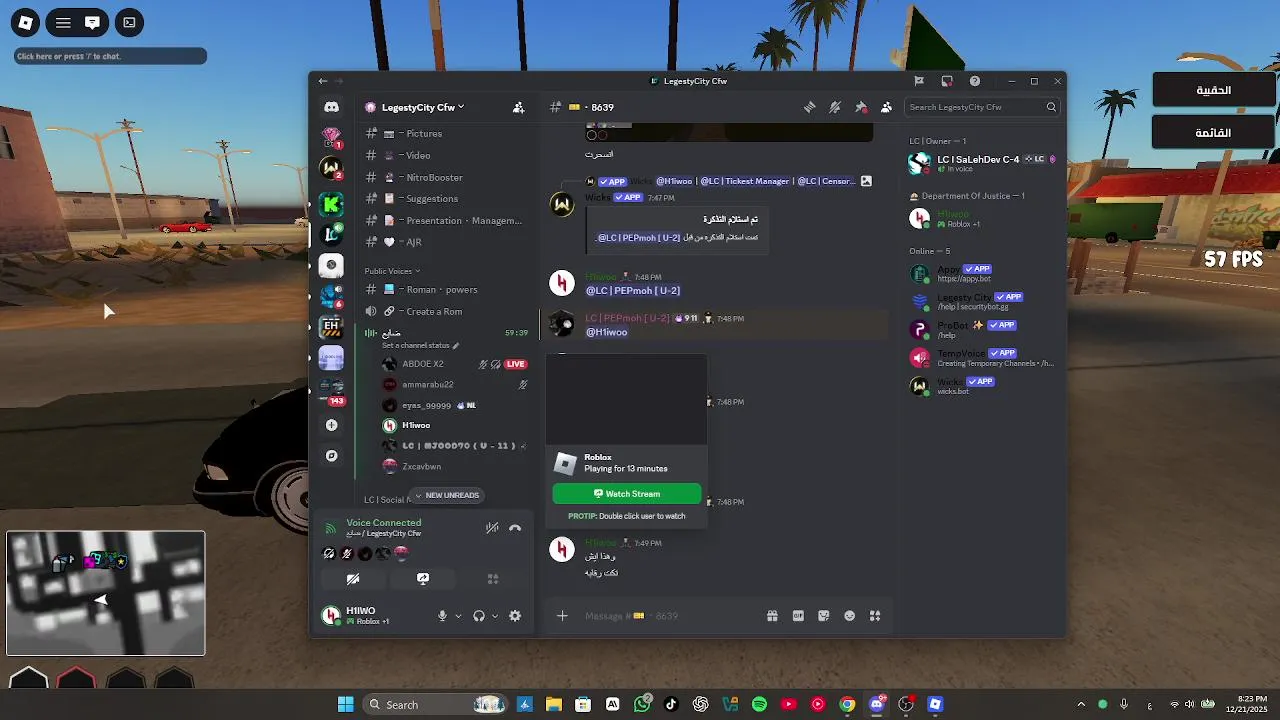Toggle member list visibility
Image resolution: width=1280 pixels, height=720 pixels.
point(886,107)
